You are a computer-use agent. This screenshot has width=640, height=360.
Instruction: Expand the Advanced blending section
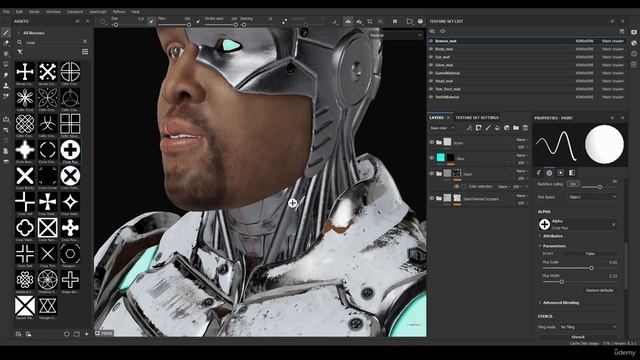coord(560,302)
